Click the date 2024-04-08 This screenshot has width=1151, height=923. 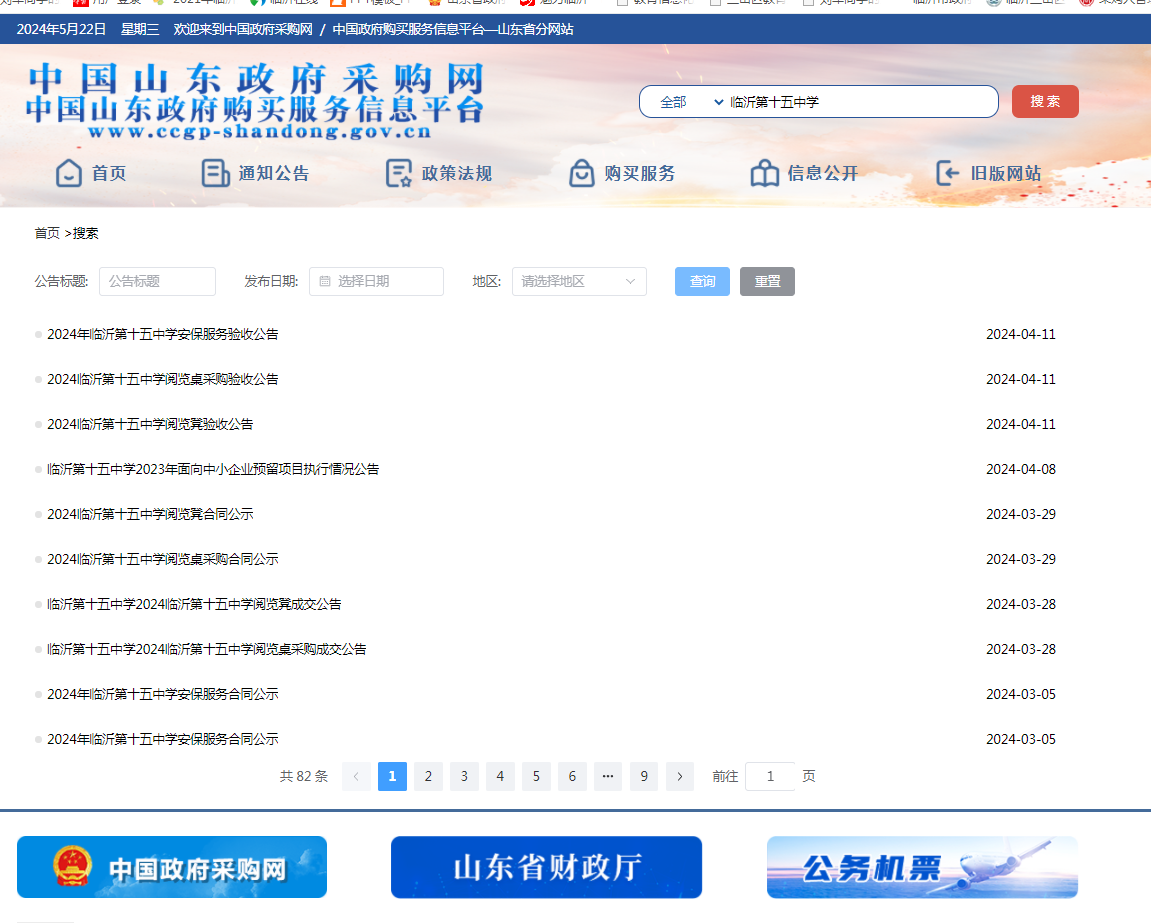1021,469
